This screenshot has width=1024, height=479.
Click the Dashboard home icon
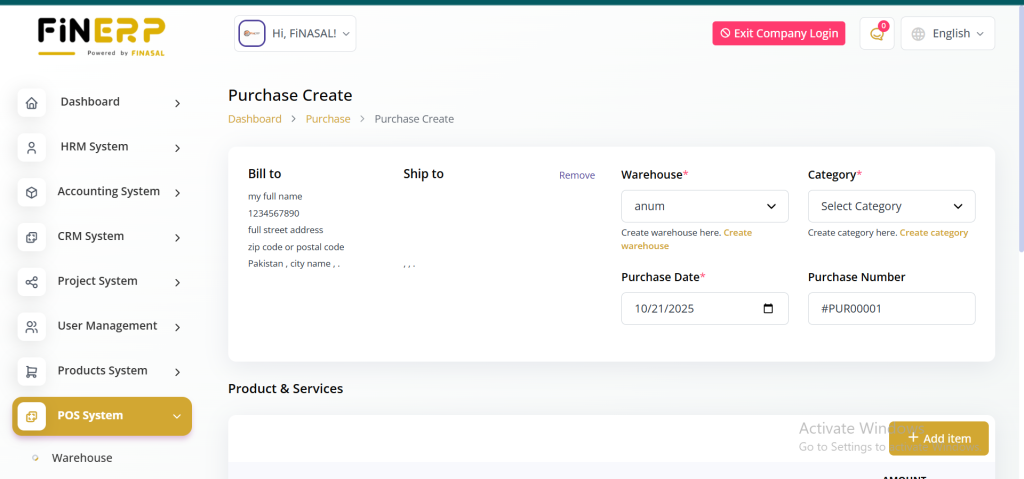click(x=32, y=103)
